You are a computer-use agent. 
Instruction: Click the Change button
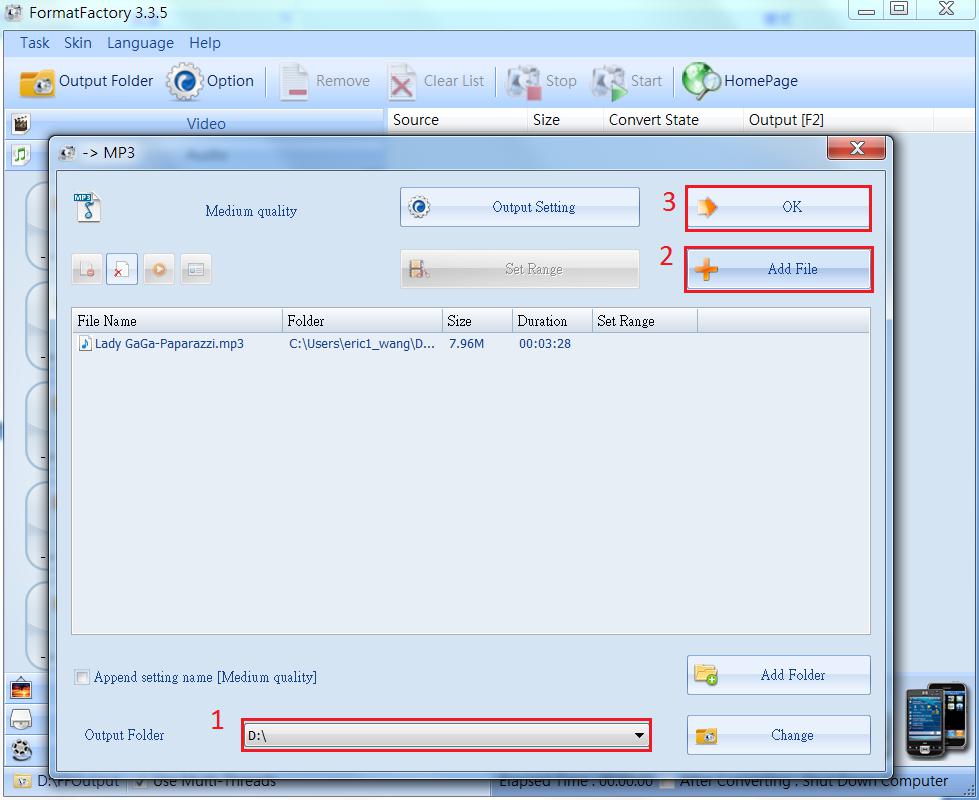[x=779, y=735]
